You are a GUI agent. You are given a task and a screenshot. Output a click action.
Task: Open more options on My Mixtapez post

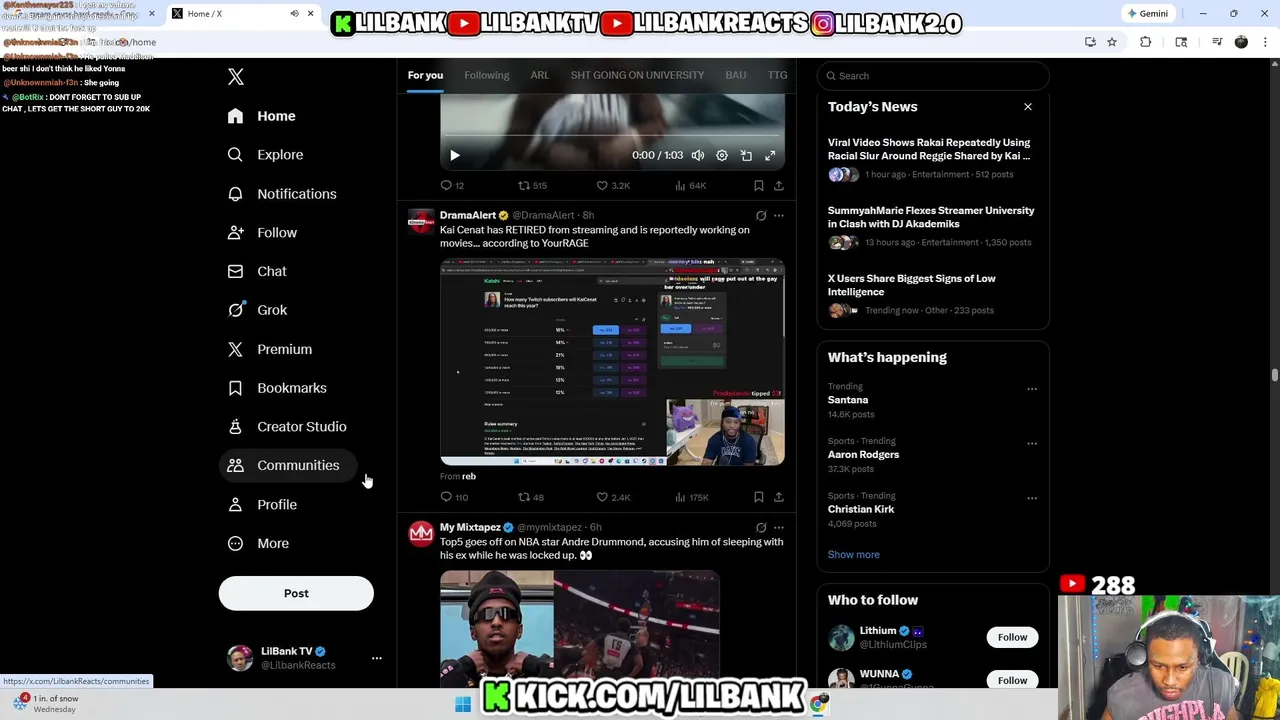click(779, 527)
